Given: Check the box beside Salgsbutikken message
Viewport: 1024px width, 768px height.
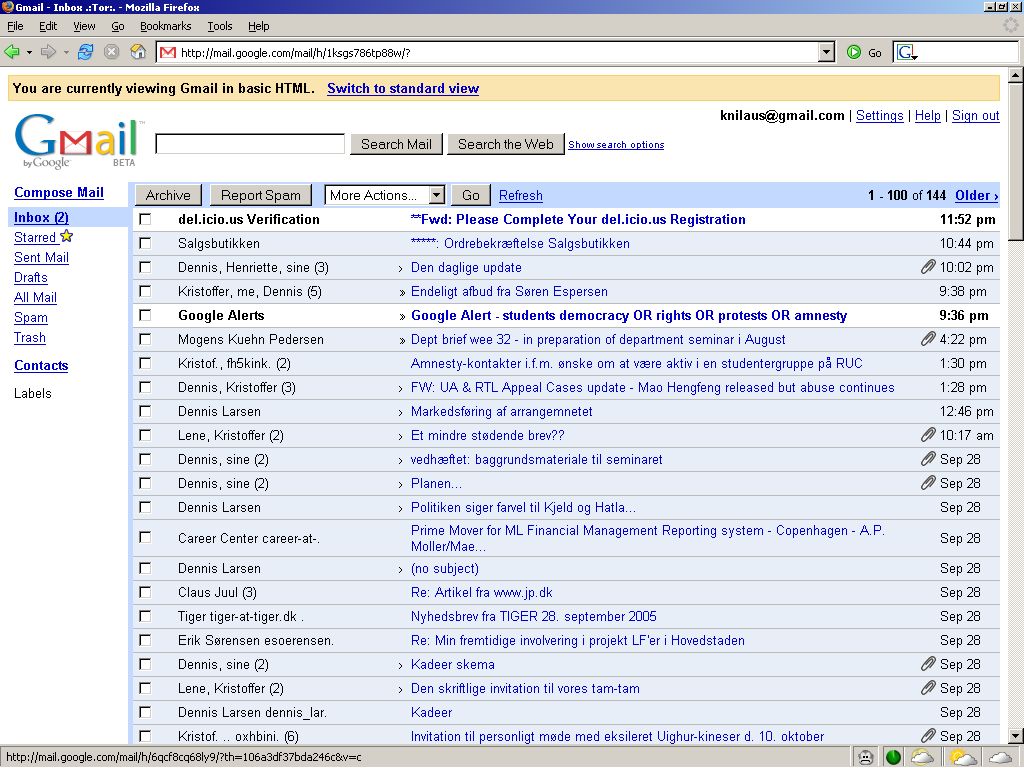Looking at the screenshot, I should [x=145, y=243].
